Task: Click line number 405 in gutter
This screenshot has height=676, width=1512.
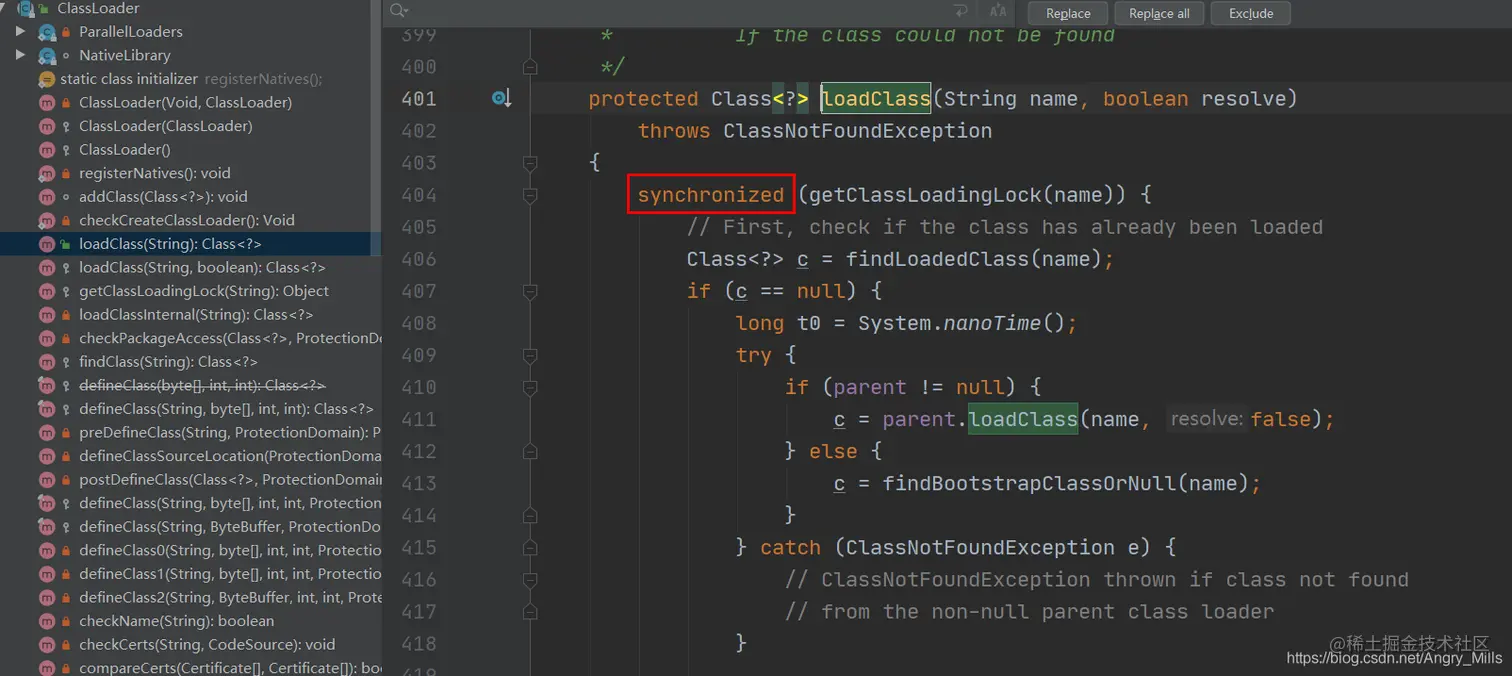Action: [419, 227]
